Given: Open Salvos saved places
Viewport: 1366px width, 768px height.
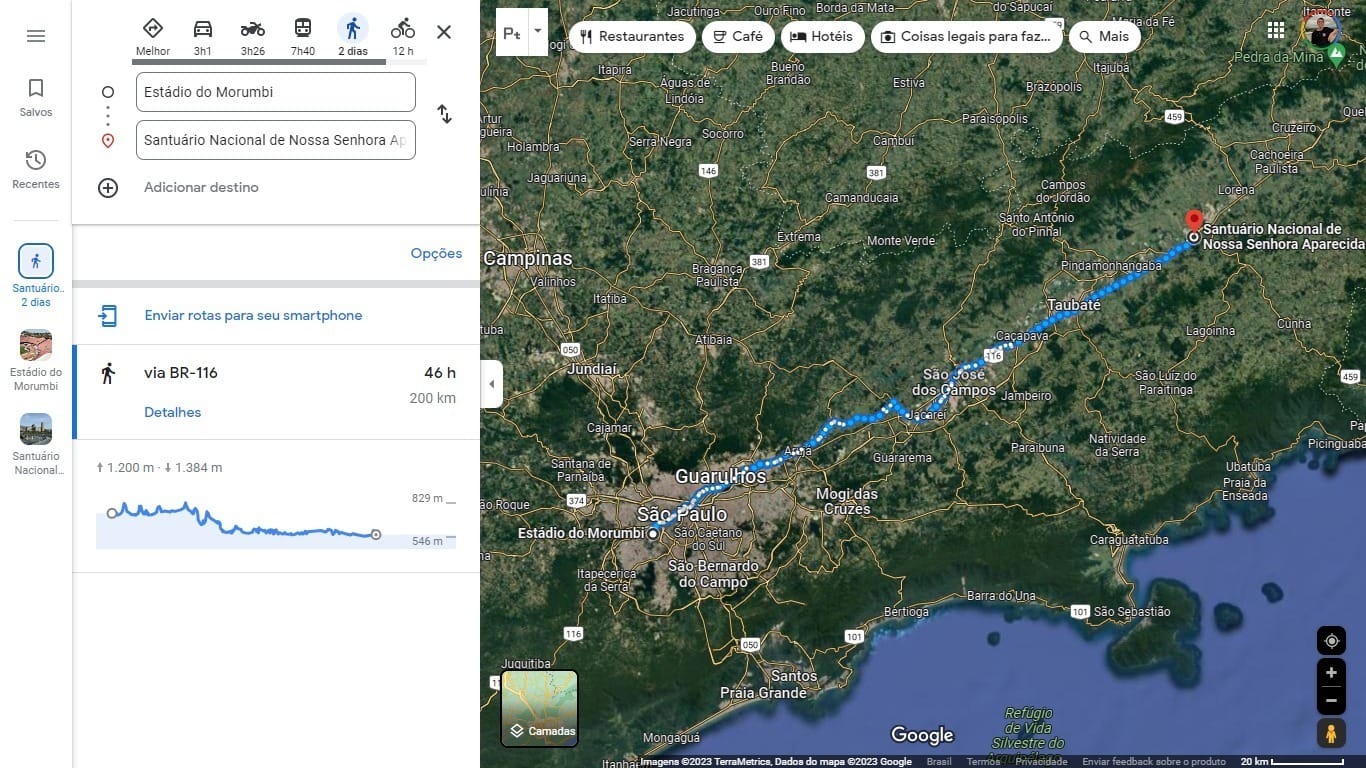Looking at the screenshot, I should click(x=36, y=98).
